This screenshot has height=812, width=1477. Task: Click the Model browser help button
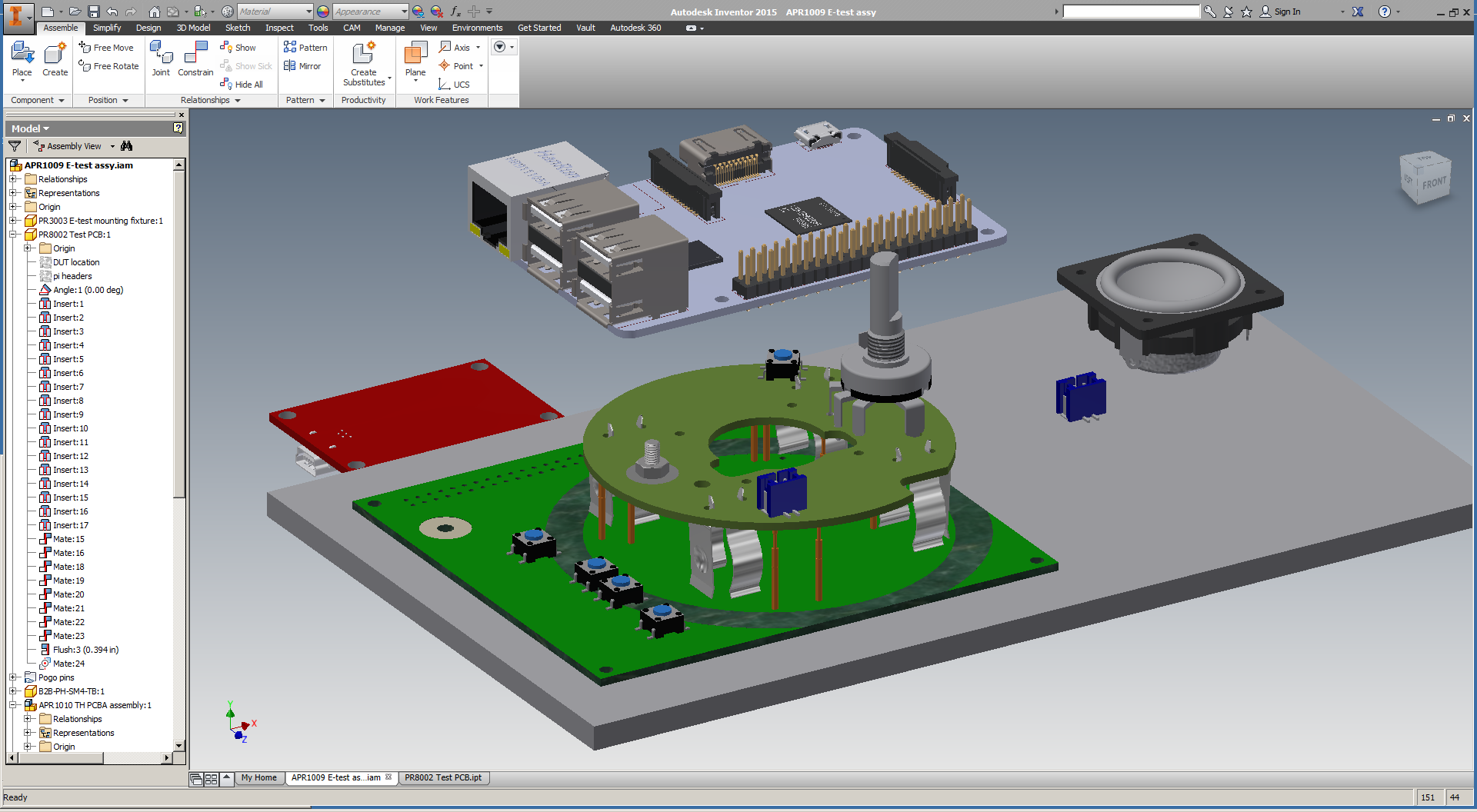pyautogui.click(x=178, y=128)
